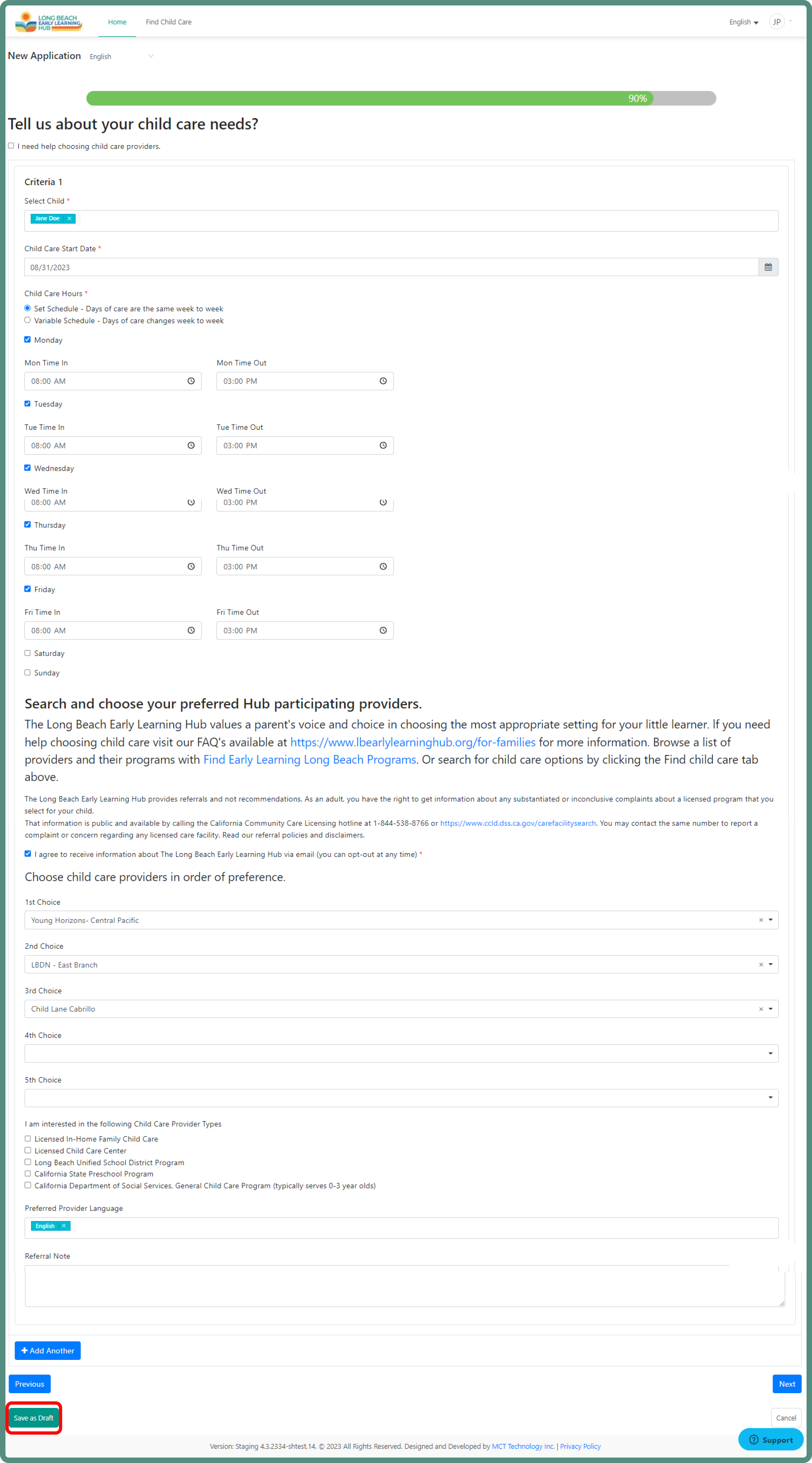Click the Next button
This screenshot has width=812, height=1463.
coord(786,1384)
